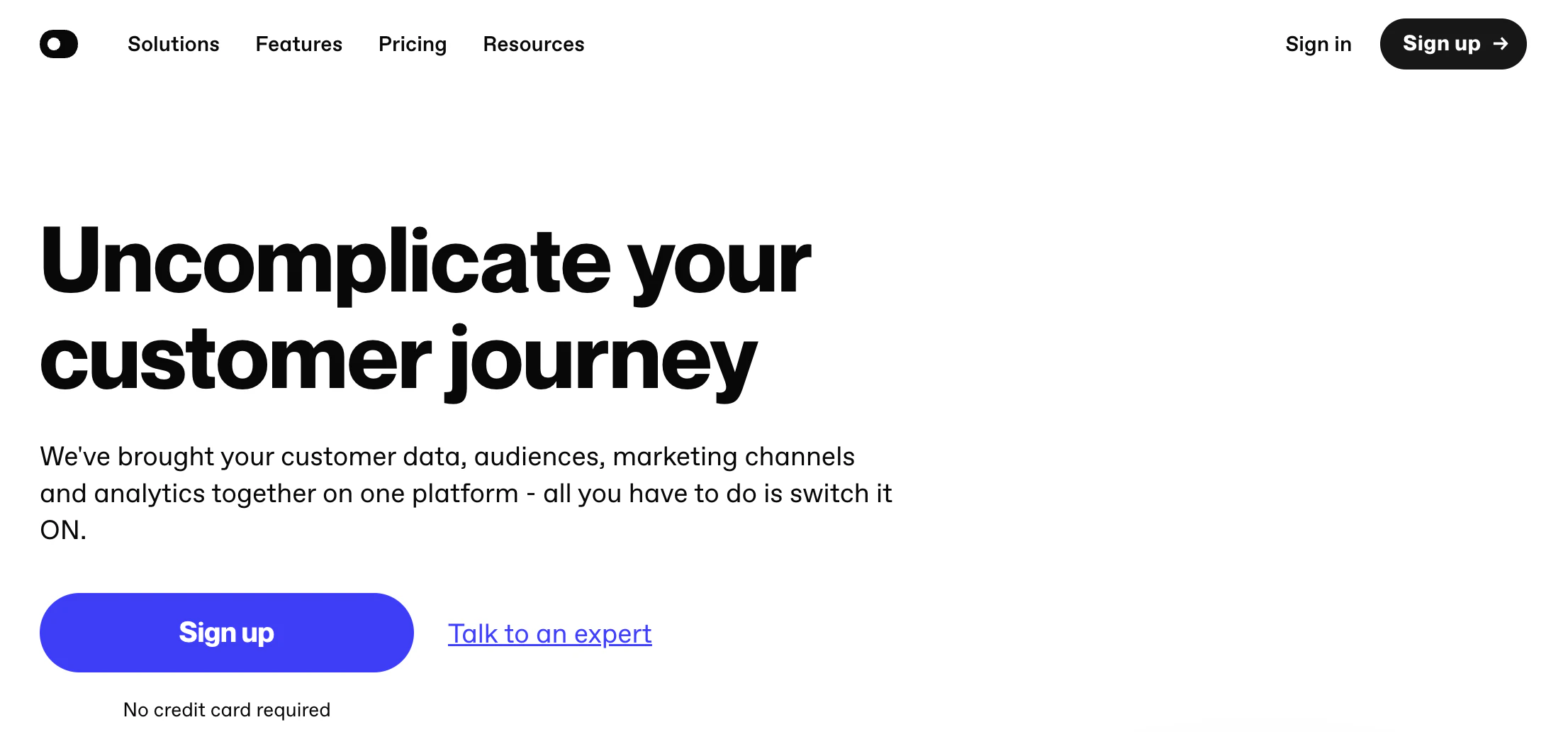Screen dimensions: 1568x732
Task: Open the Solutions menu
Action: click(x=174, y=44)
